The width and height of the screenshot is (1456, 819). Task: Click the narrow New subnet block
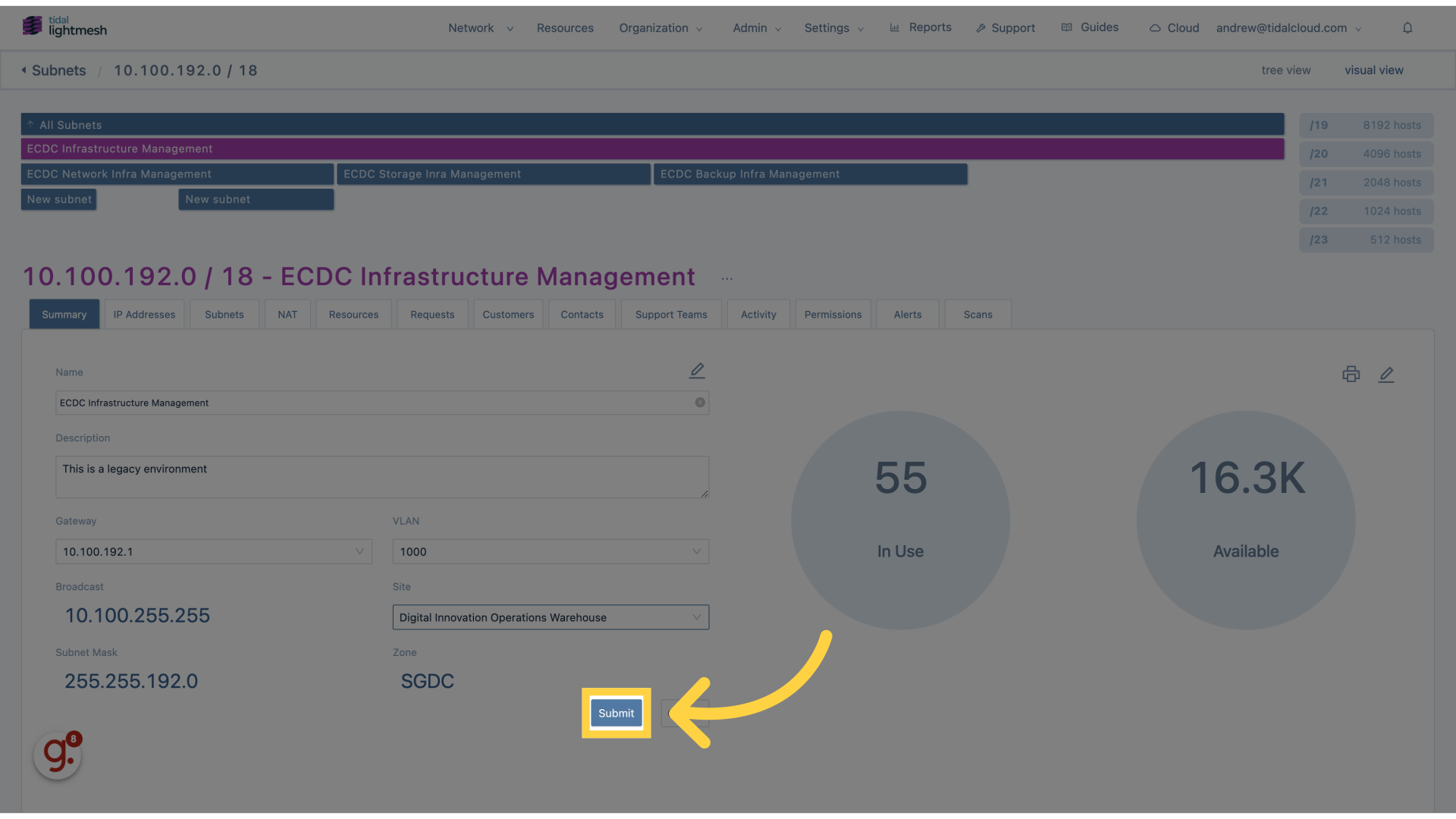(58, 199)
